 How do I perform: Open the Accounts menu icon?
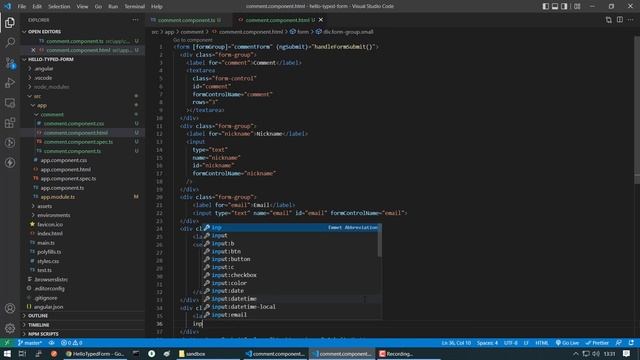pyautogui.click(x=10, y=308)
